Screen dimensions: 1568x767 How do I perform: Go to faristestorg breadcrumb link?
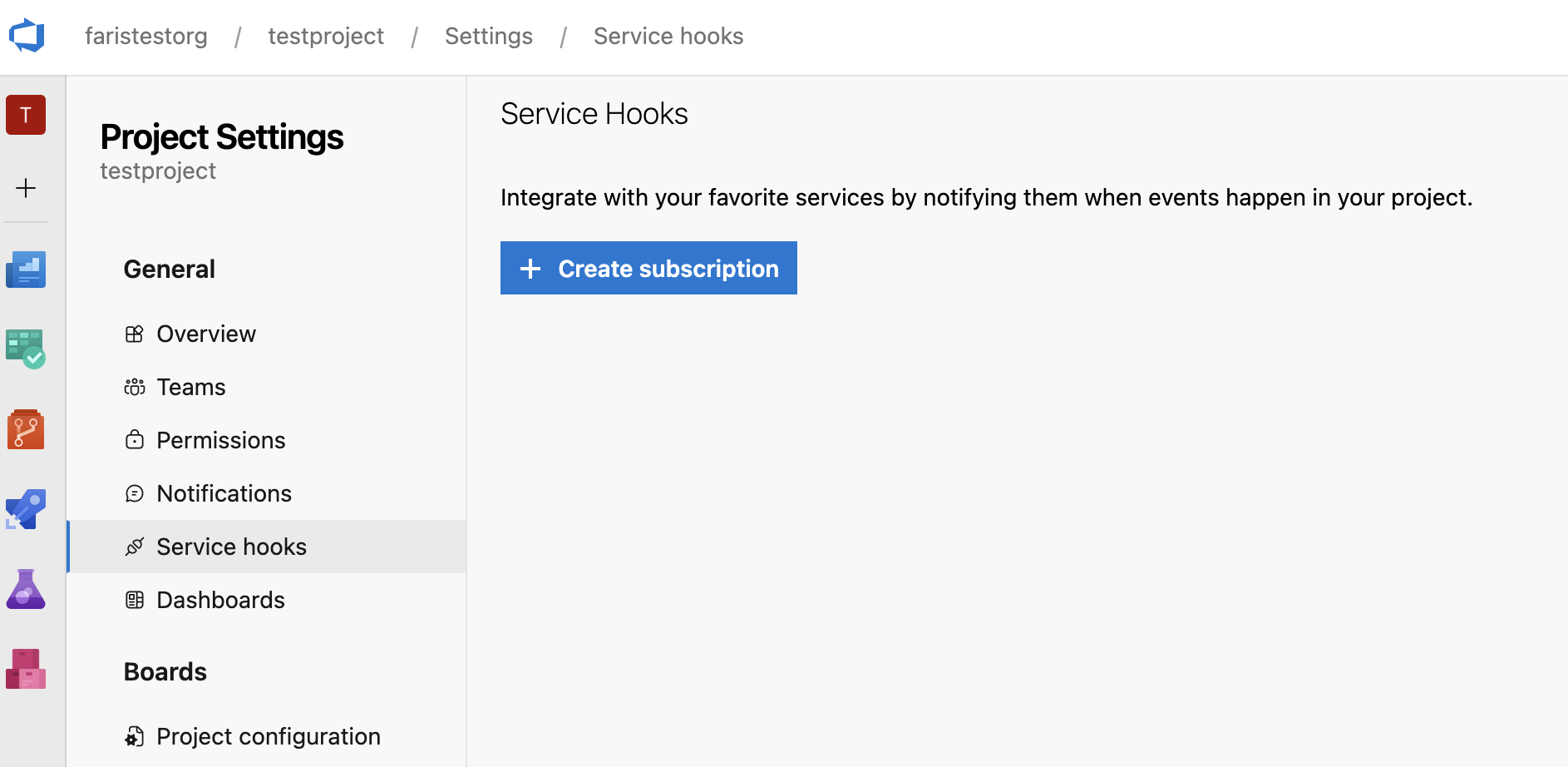point(146,37)
